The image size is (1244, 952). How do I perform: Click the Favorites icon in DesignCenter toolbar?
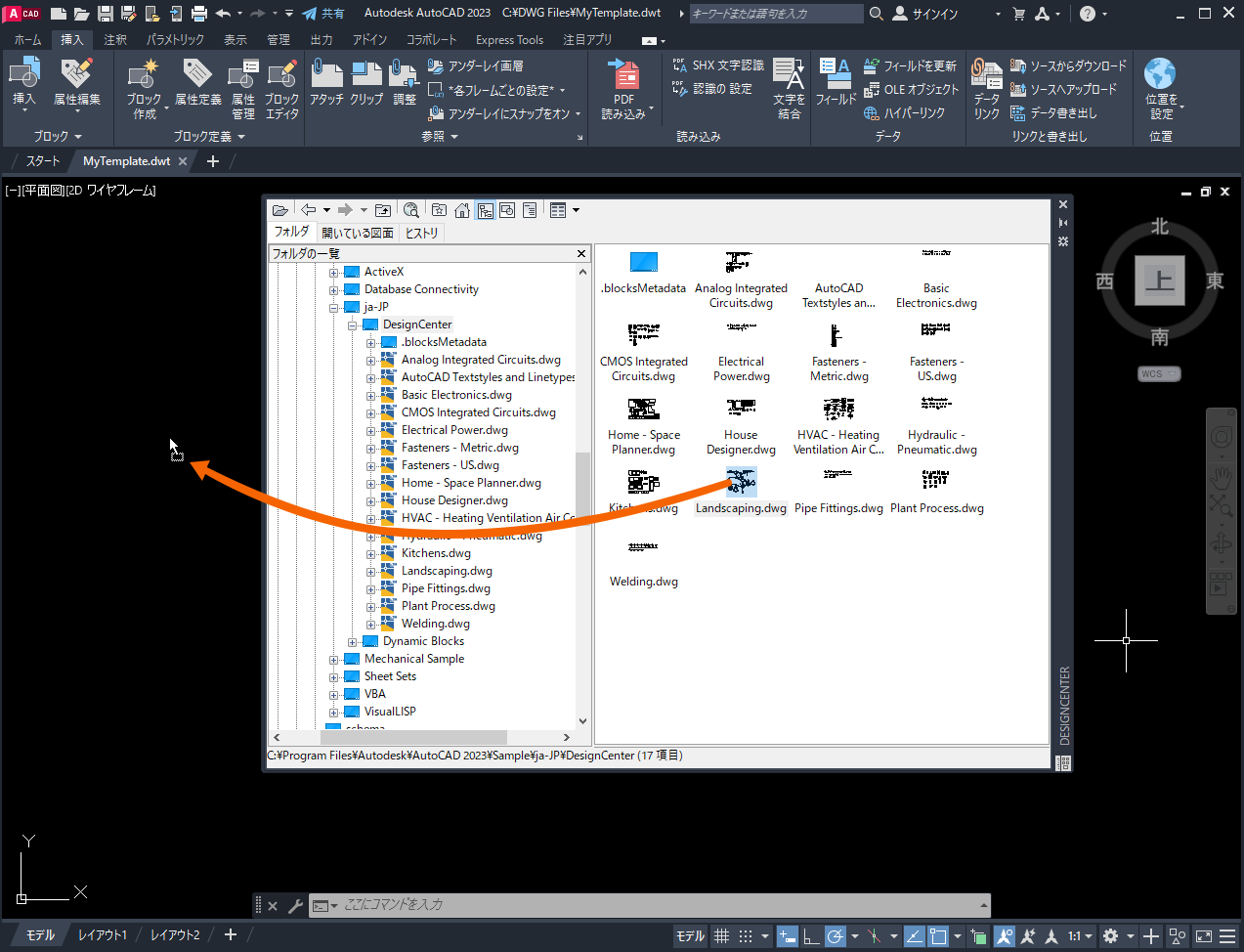[x=439, y=210]
